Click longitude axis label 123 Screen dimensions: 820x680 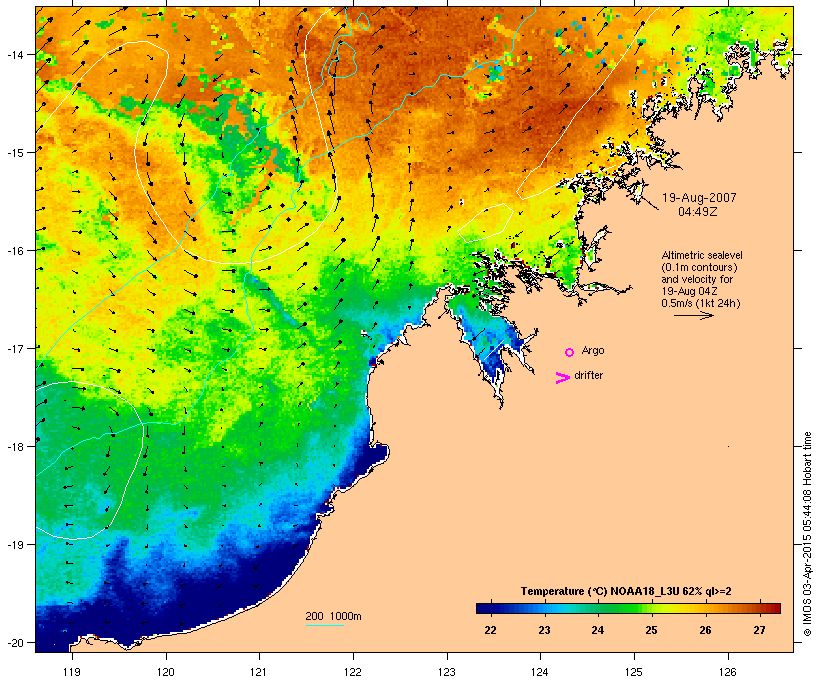447,672
